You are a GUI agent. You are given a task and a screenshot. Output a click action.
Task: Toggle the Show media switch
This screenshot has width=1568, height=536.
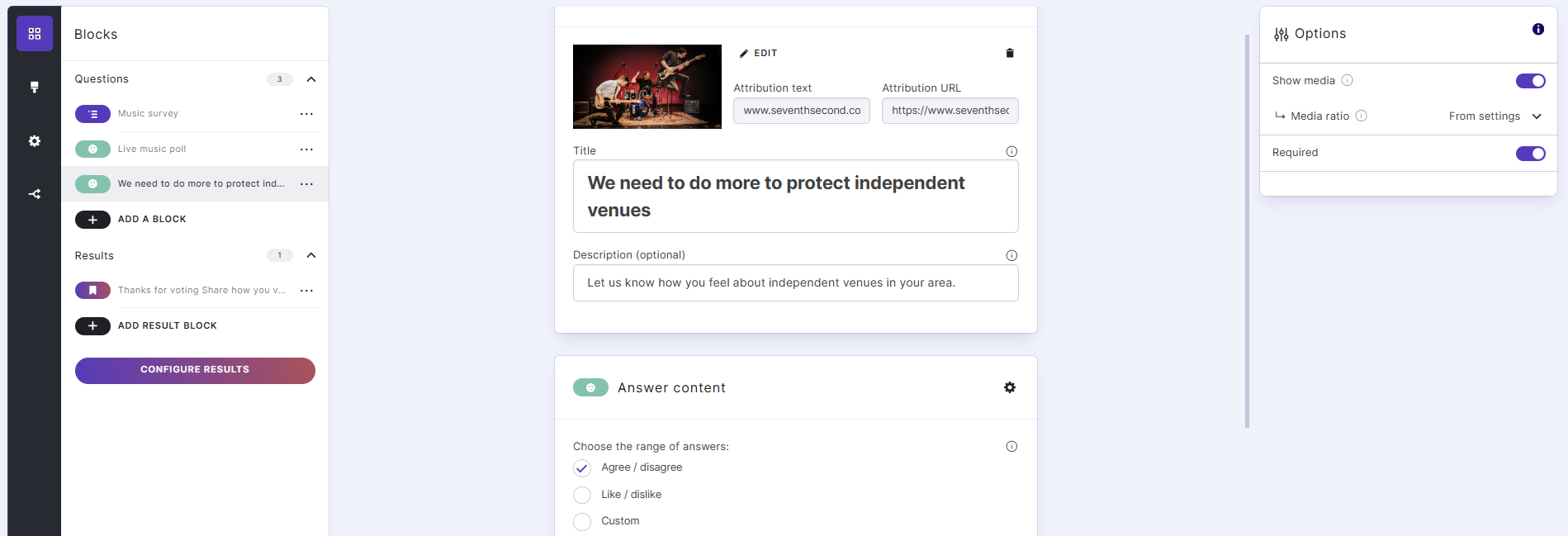(x=1530, y=81)
